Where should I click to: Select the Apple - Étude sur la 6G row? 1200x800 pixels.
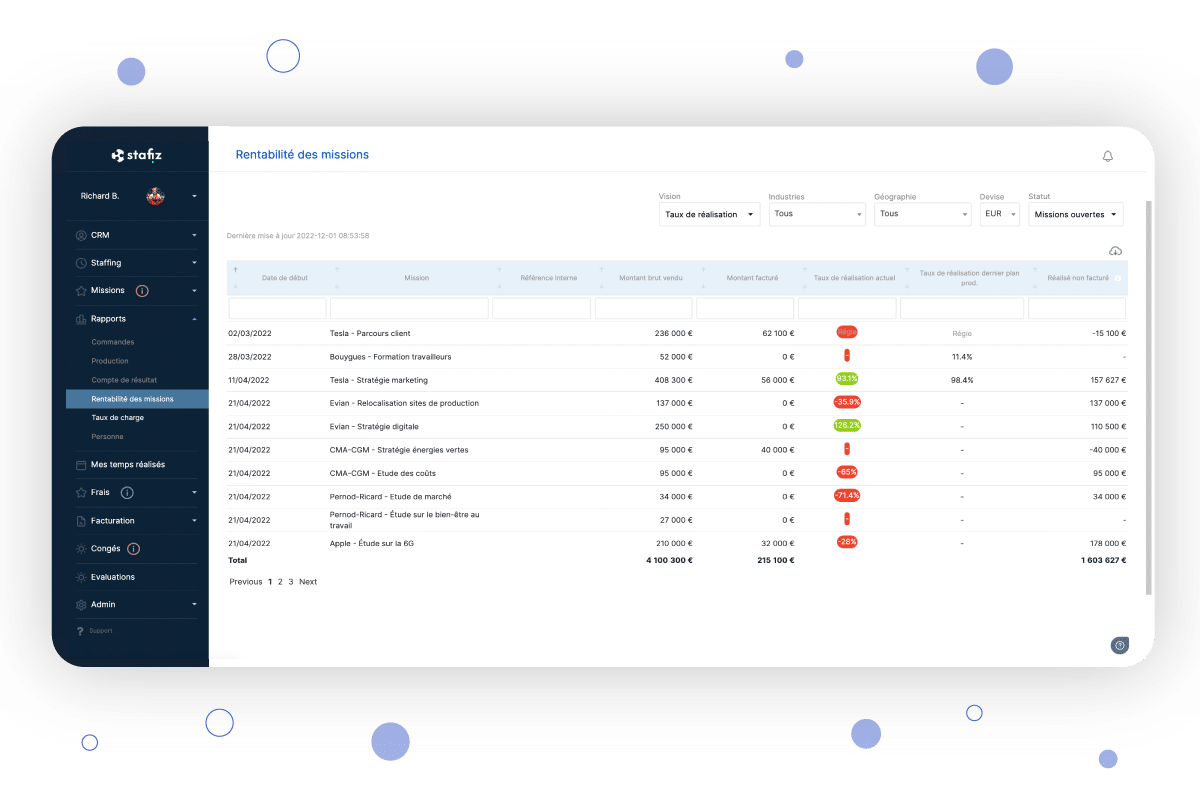pyautogui.click(x=677, y=543)
